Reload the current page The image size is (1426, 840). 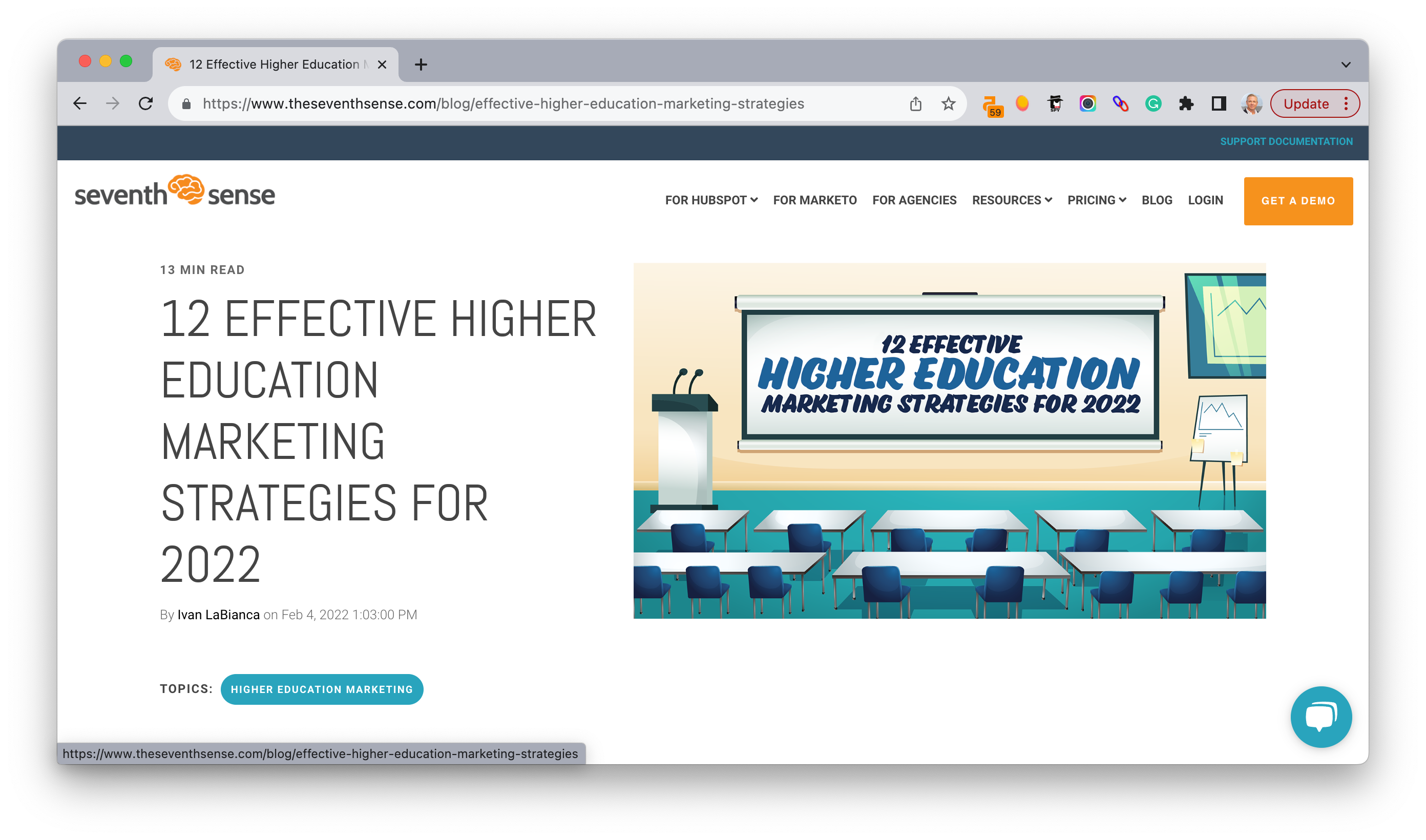[146, 103]
